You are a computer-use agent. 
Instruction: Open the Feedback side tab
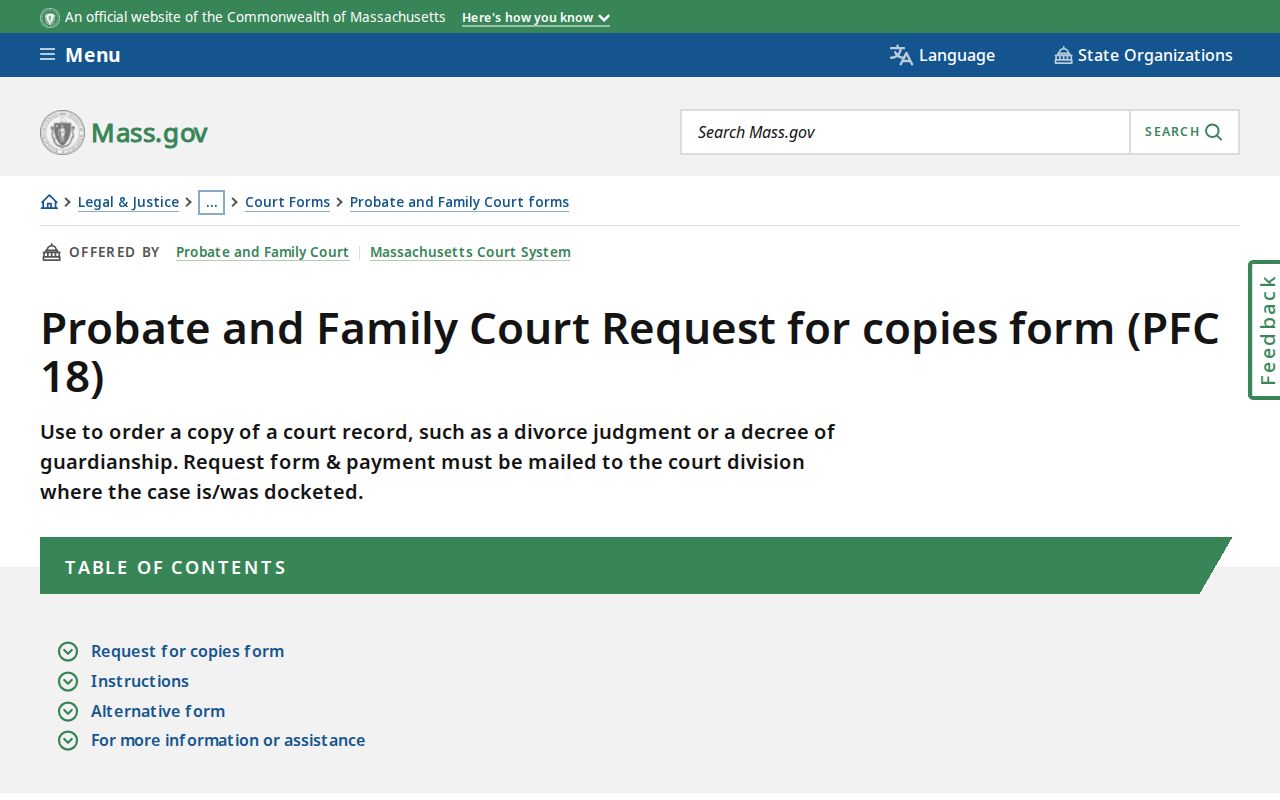click(1265, 330)
